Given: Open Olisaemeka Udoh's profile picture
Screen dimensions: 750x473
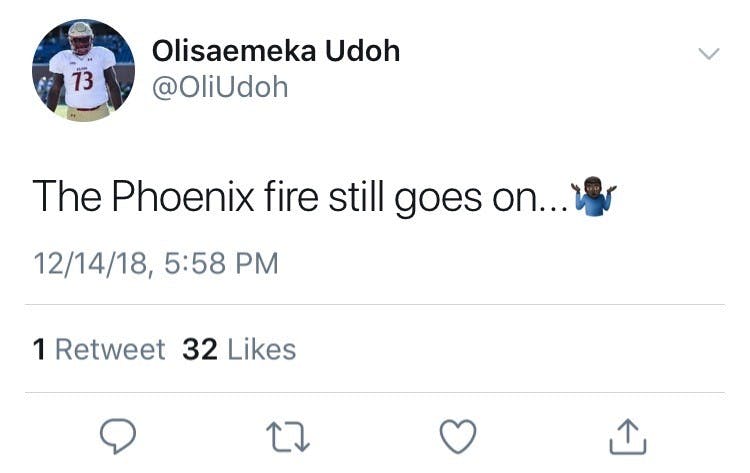Looking at the screenshot, I should tap(83, 70).
